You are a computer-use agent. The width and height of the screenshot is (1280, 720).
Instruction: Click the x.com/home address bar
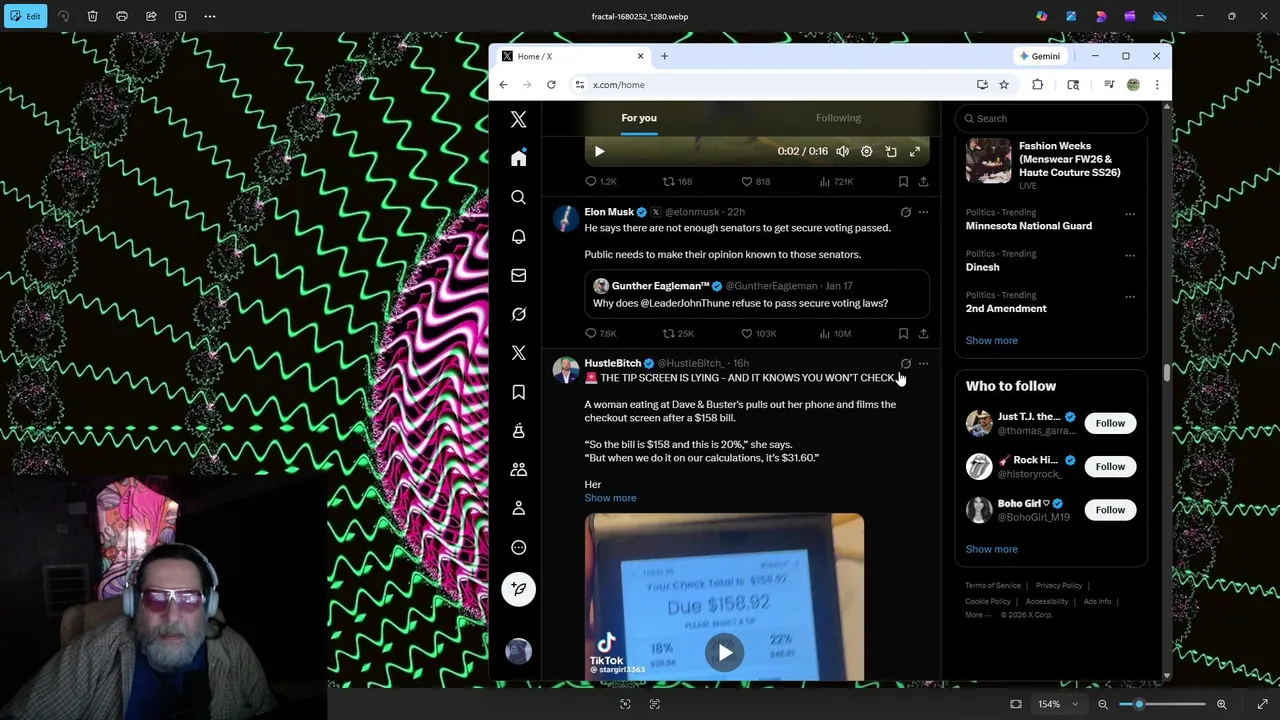(x=770, y=85)
